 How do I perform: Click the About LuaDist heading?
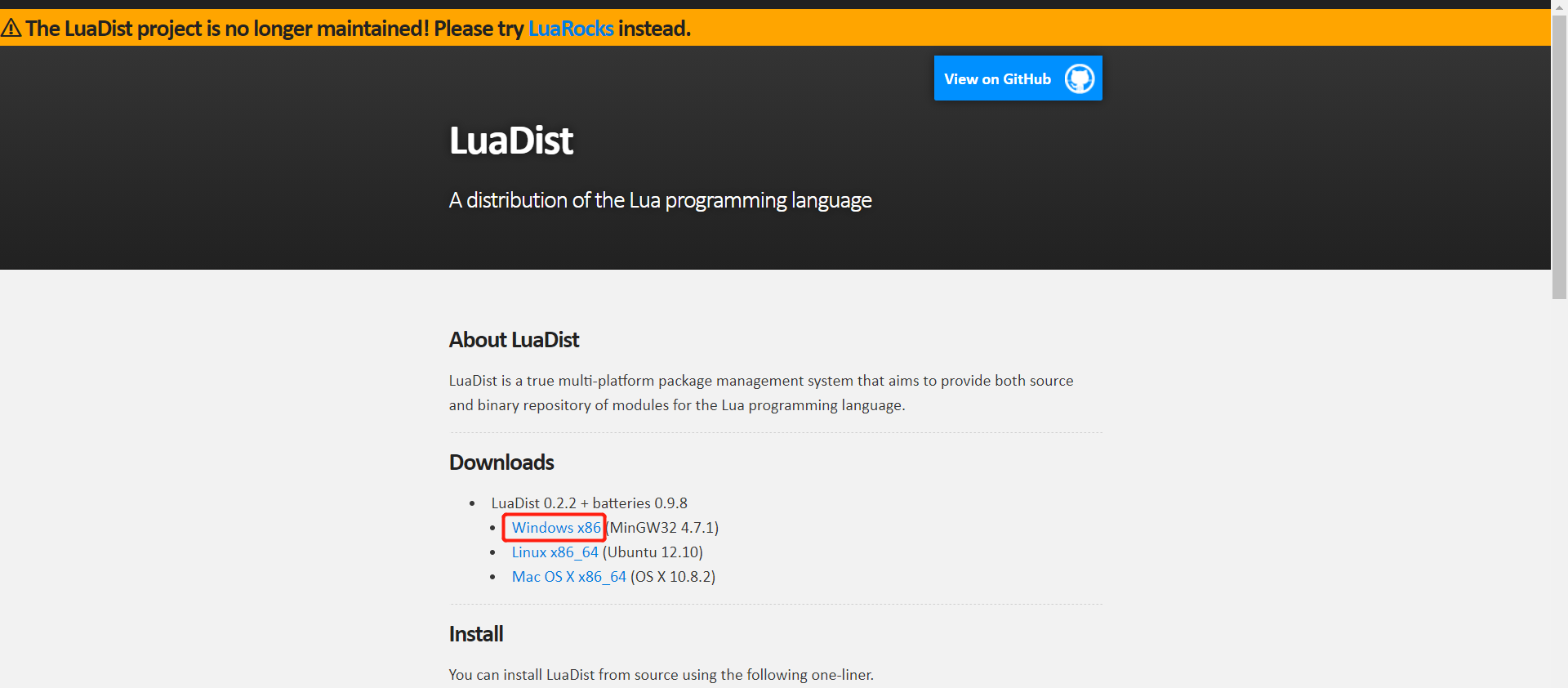point(514,339)
